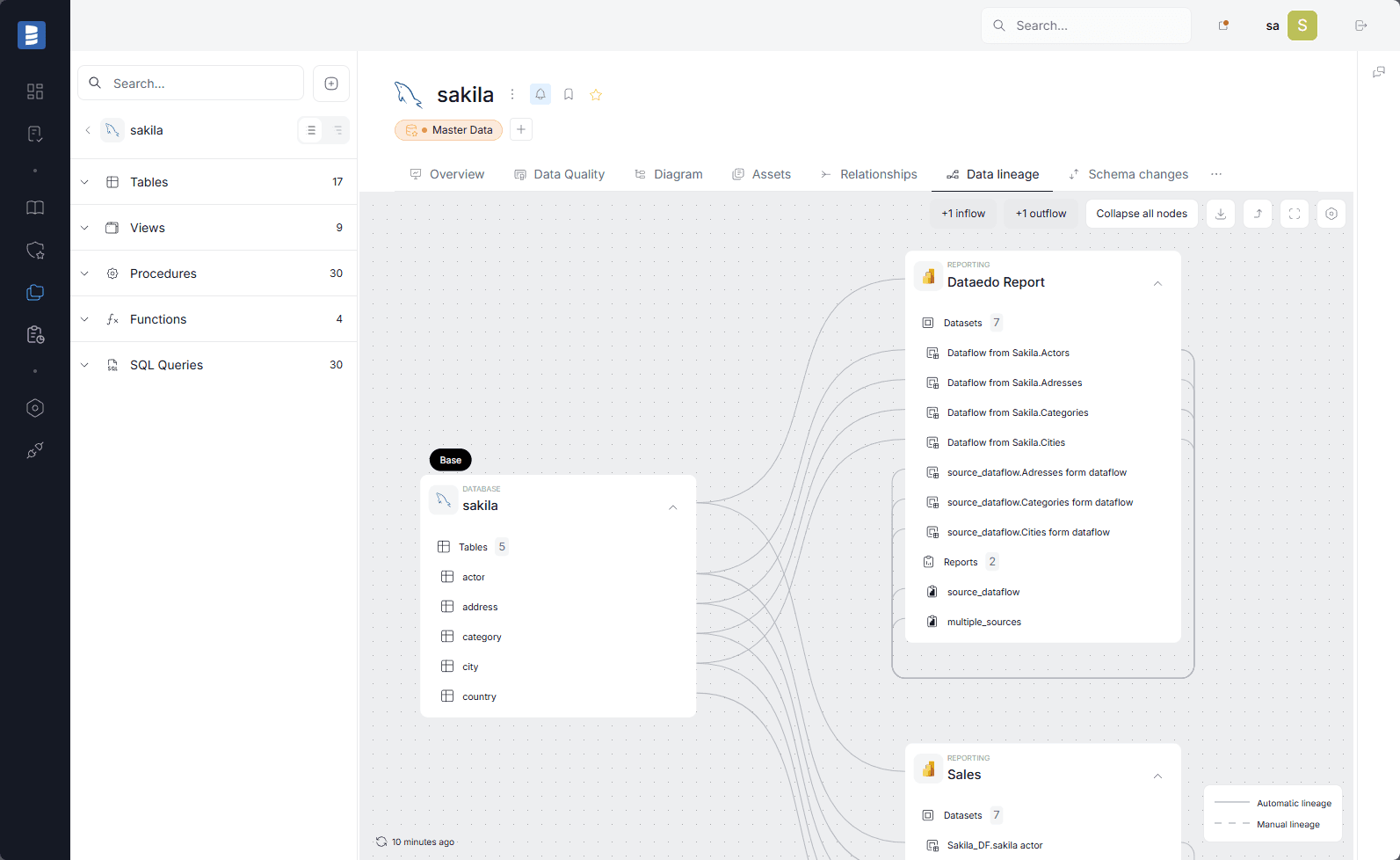1400x860 pixels.
Task: Click the notifications icon in top bar
Action: click(1223, 26)
